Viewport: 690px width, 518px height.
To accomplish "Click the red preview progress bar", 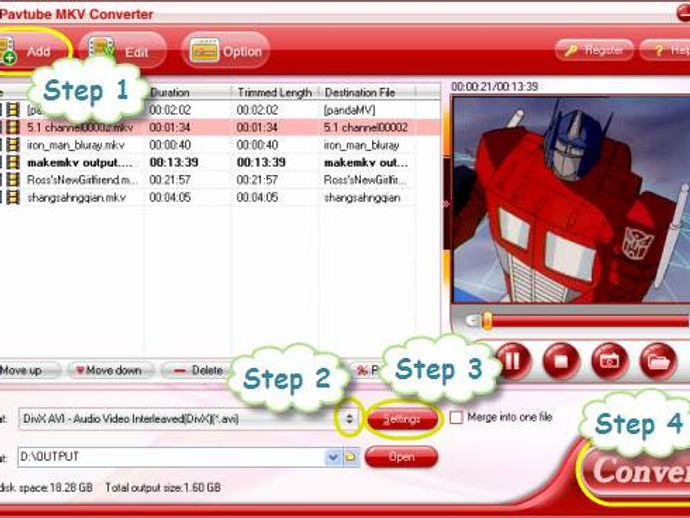I will tap(590, 321).
